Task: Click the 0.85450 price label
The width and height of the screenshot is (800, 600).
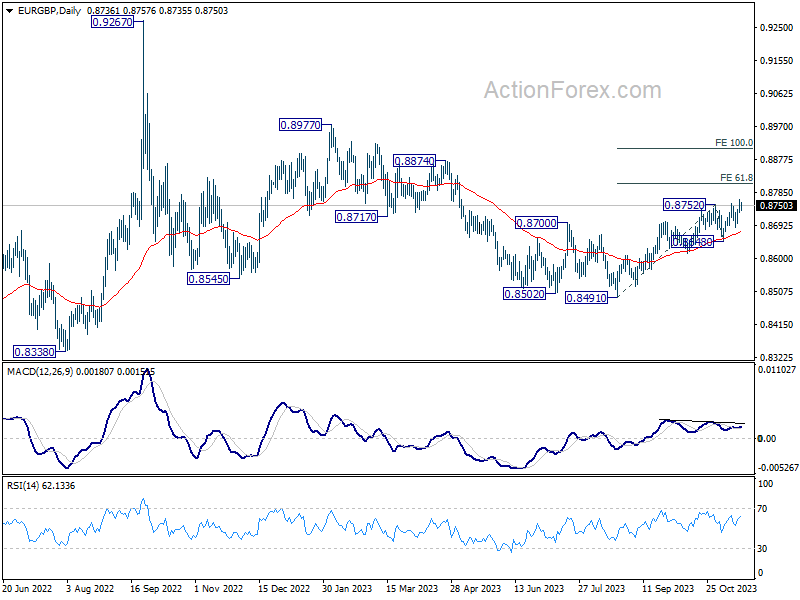Action: pyautogui.click(x=208, y=279)
